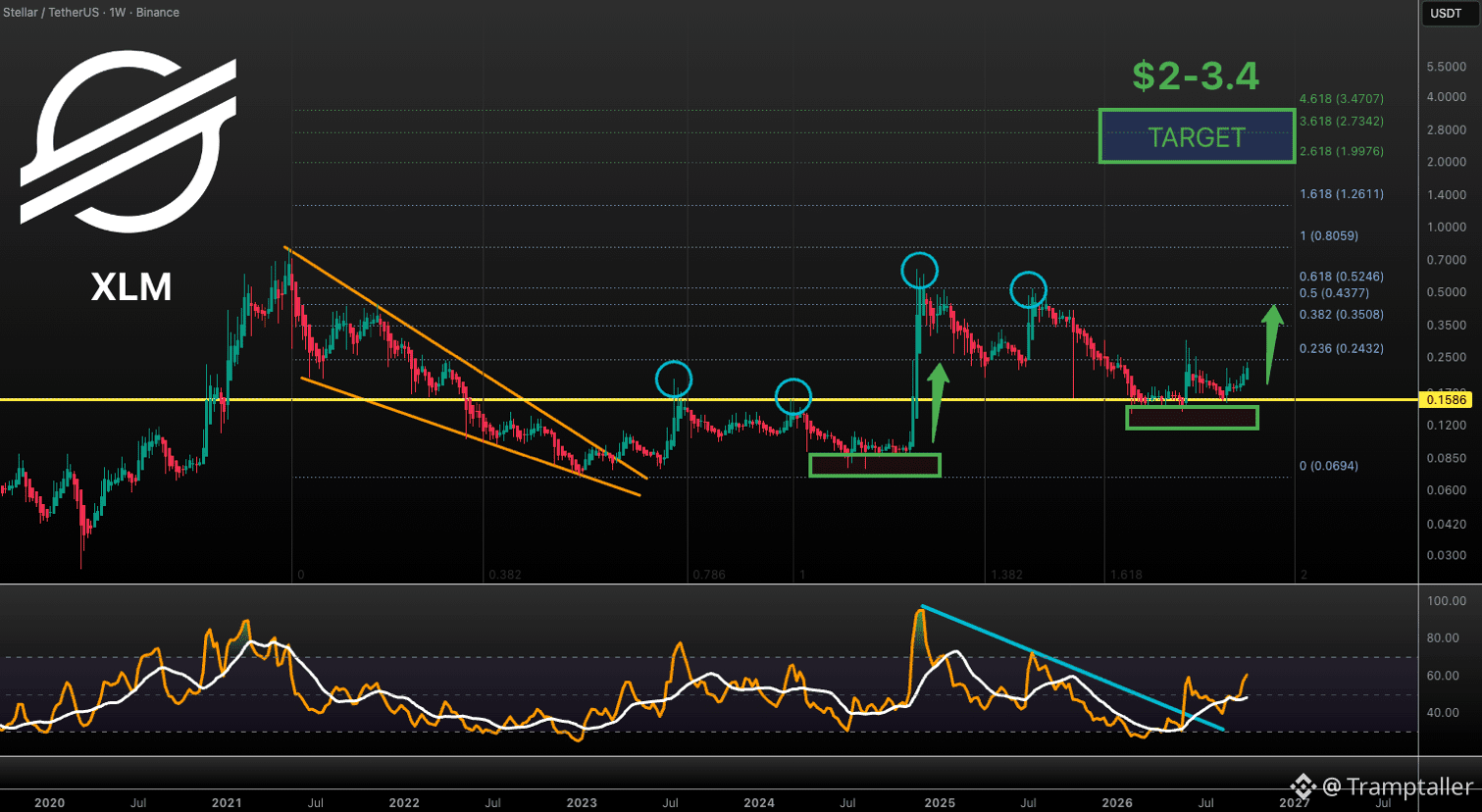Image resolution: width=1482 pixels, height=812 pixels.
Task: Click the 2022 label on the time axis
Action: (x=404, y=802)
